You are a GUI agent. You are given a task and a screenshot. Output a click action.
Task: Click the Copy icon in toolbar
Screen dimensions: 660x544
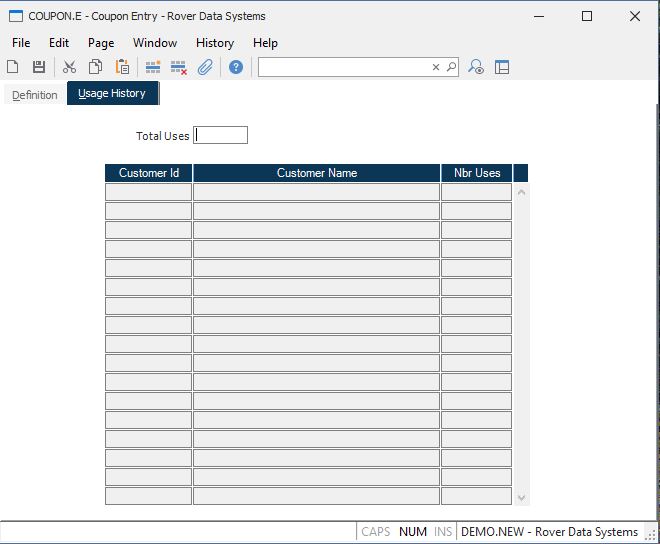click(95, 67)
